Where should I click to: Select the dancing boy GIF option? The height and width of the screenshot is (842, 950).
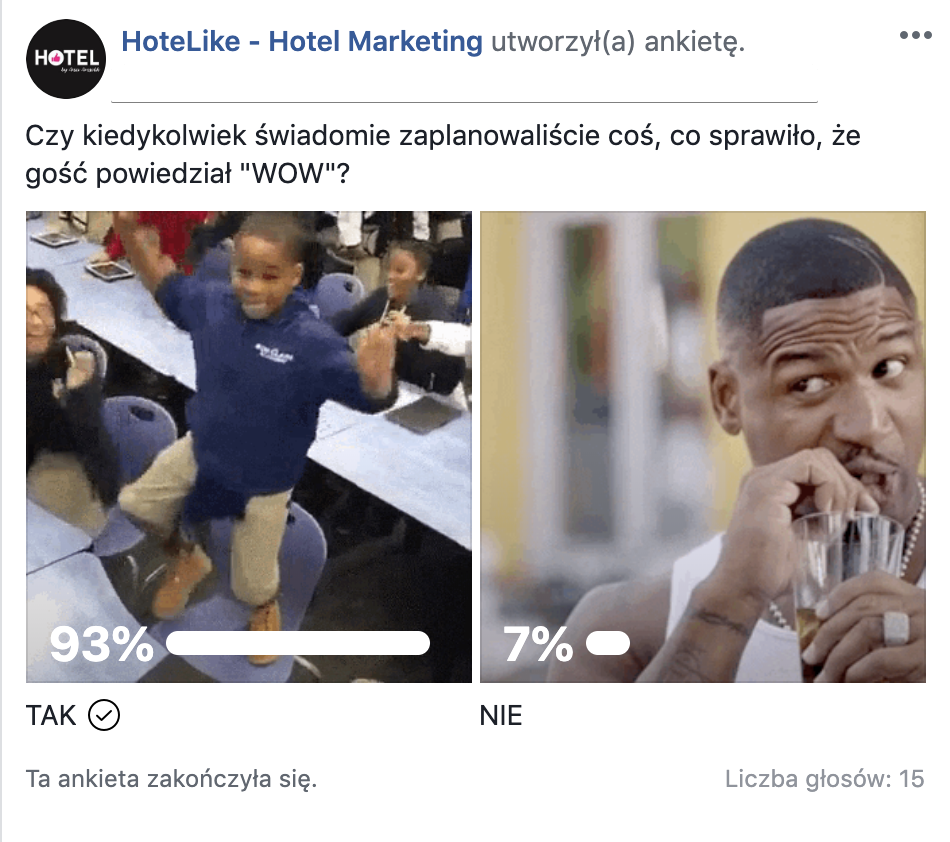(x=249, y=446)
